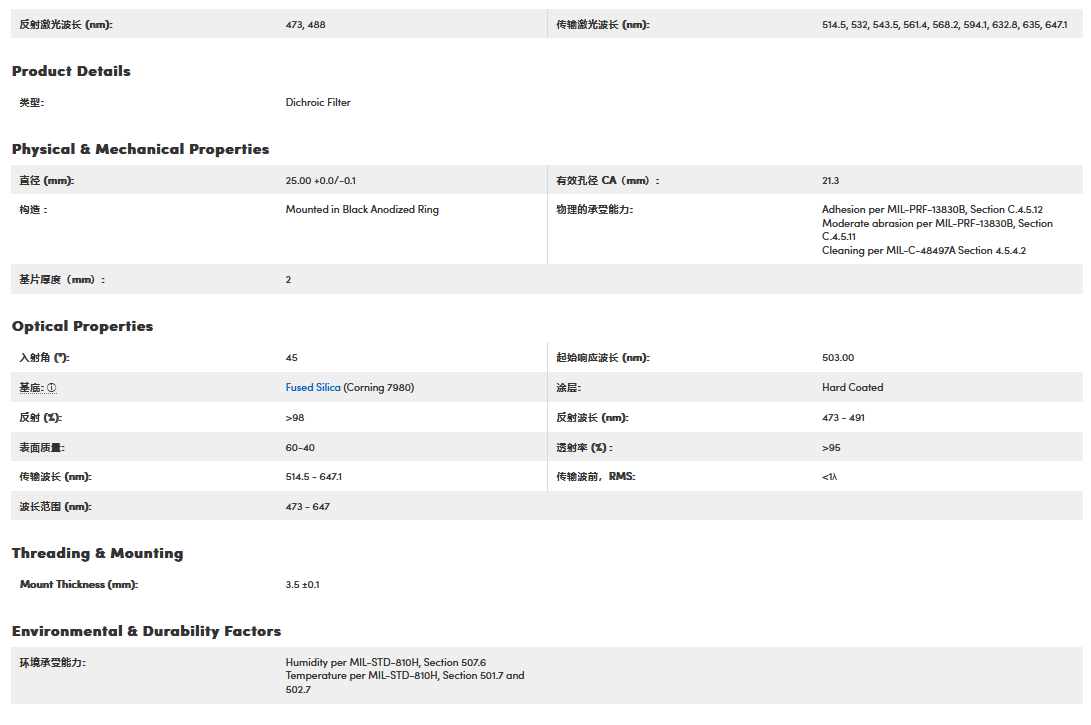Click the 传输激光波长 (nm) label
The height and width of the screenshot is (725, 1091).
click(603, 24)
